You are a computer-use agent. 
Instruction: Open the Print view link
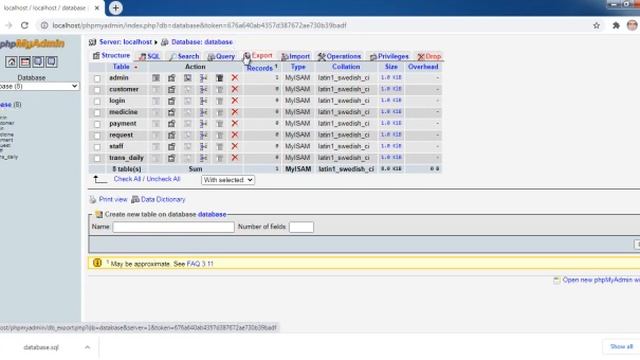click(x=113, y=199)
